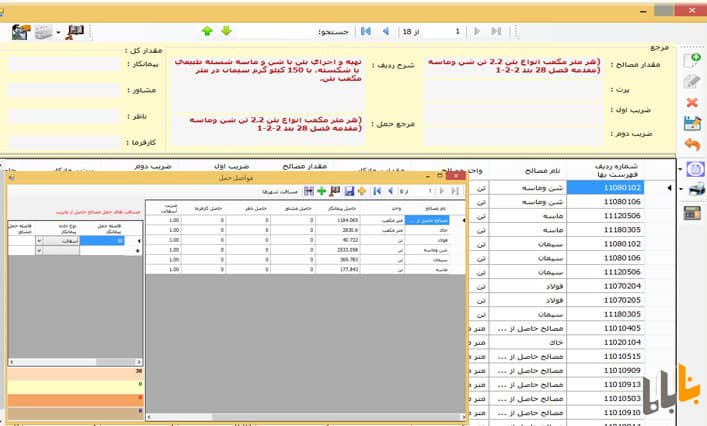
Task: Open dropdown arrow beside purple sidebar icon
Action: coord(680,169)
